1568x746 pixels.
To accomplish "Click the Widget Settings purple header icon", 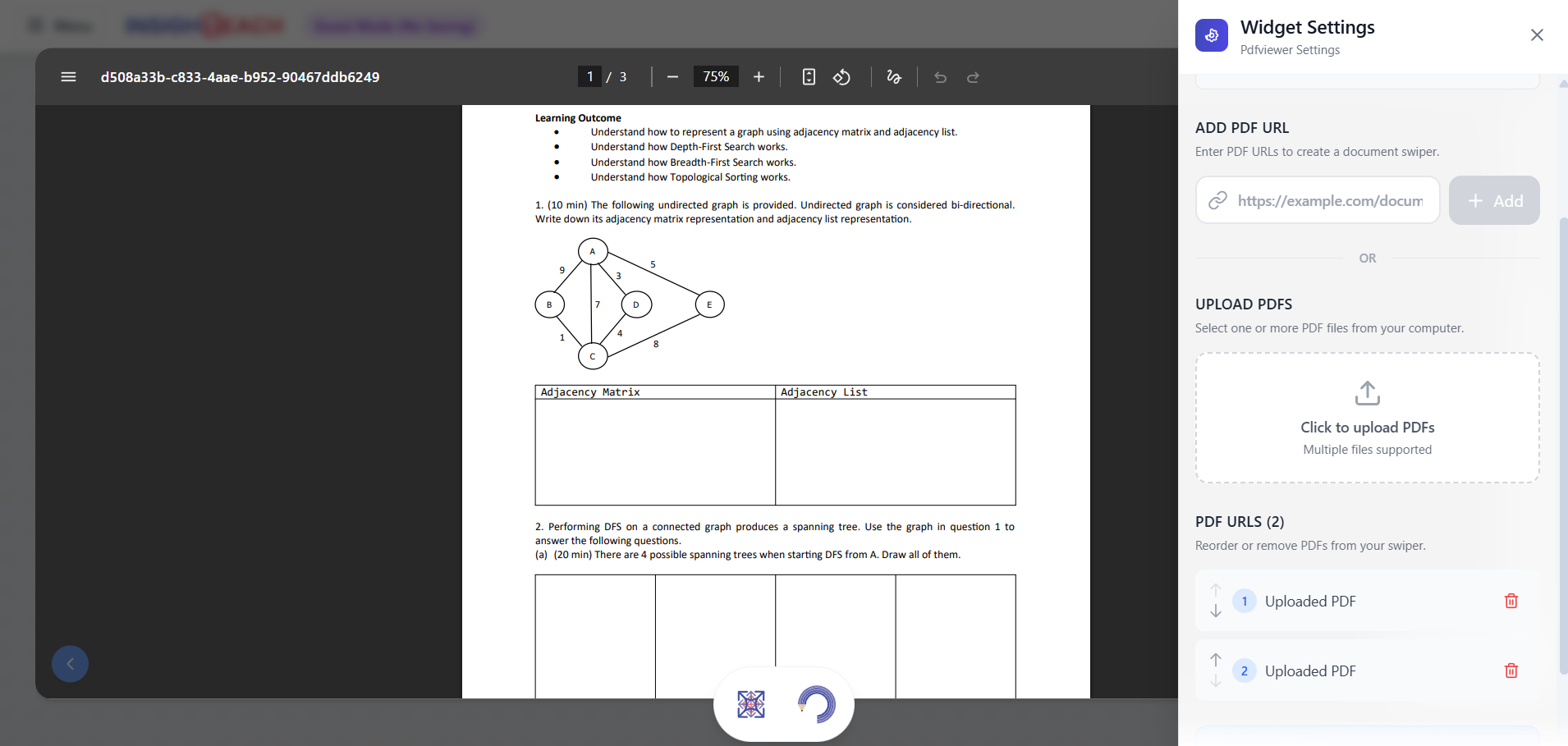I will pos(1212,35).
